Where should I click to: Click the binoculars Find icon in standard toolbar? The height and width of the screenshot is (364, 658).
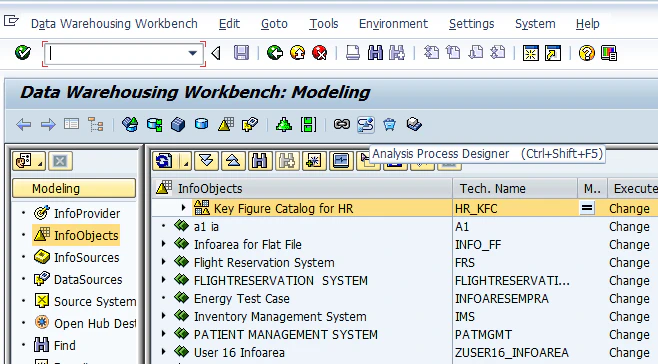(375, 53)
